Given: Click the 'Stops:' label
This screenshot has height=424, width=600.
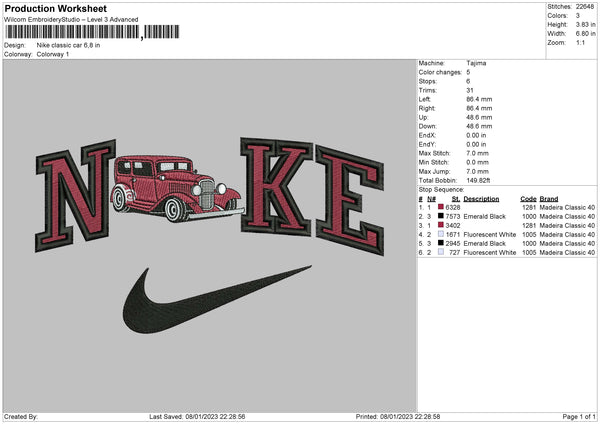Looking at the screenshot, I should [427, 81].
